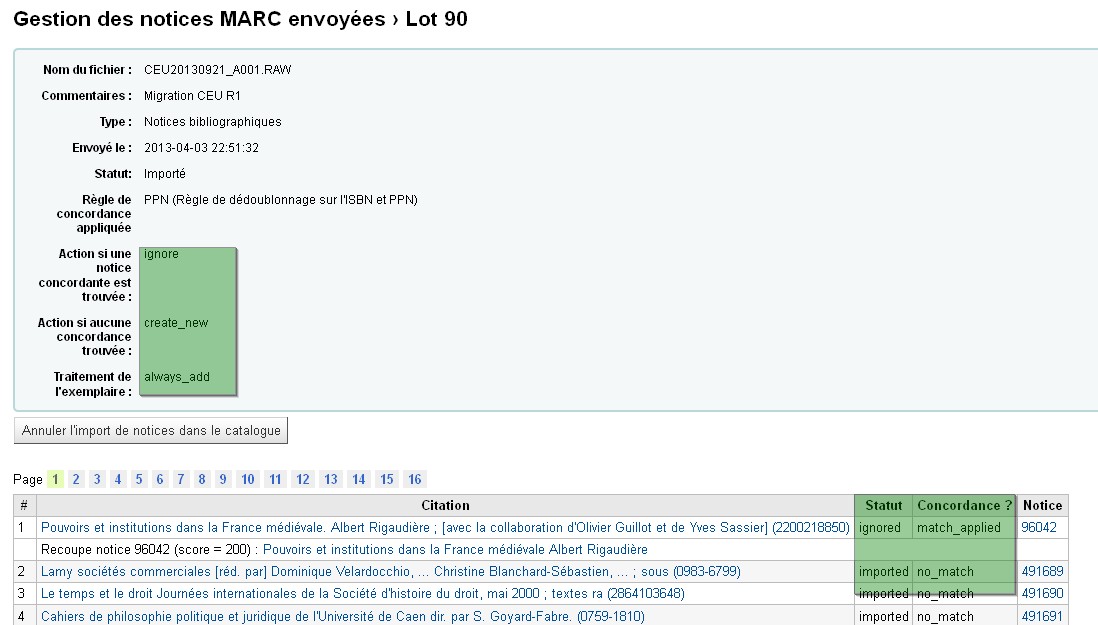The width and height of the screenshot is (1098, 625).
Task: Click the Citation column header
Action: click(x=445, y=505)
